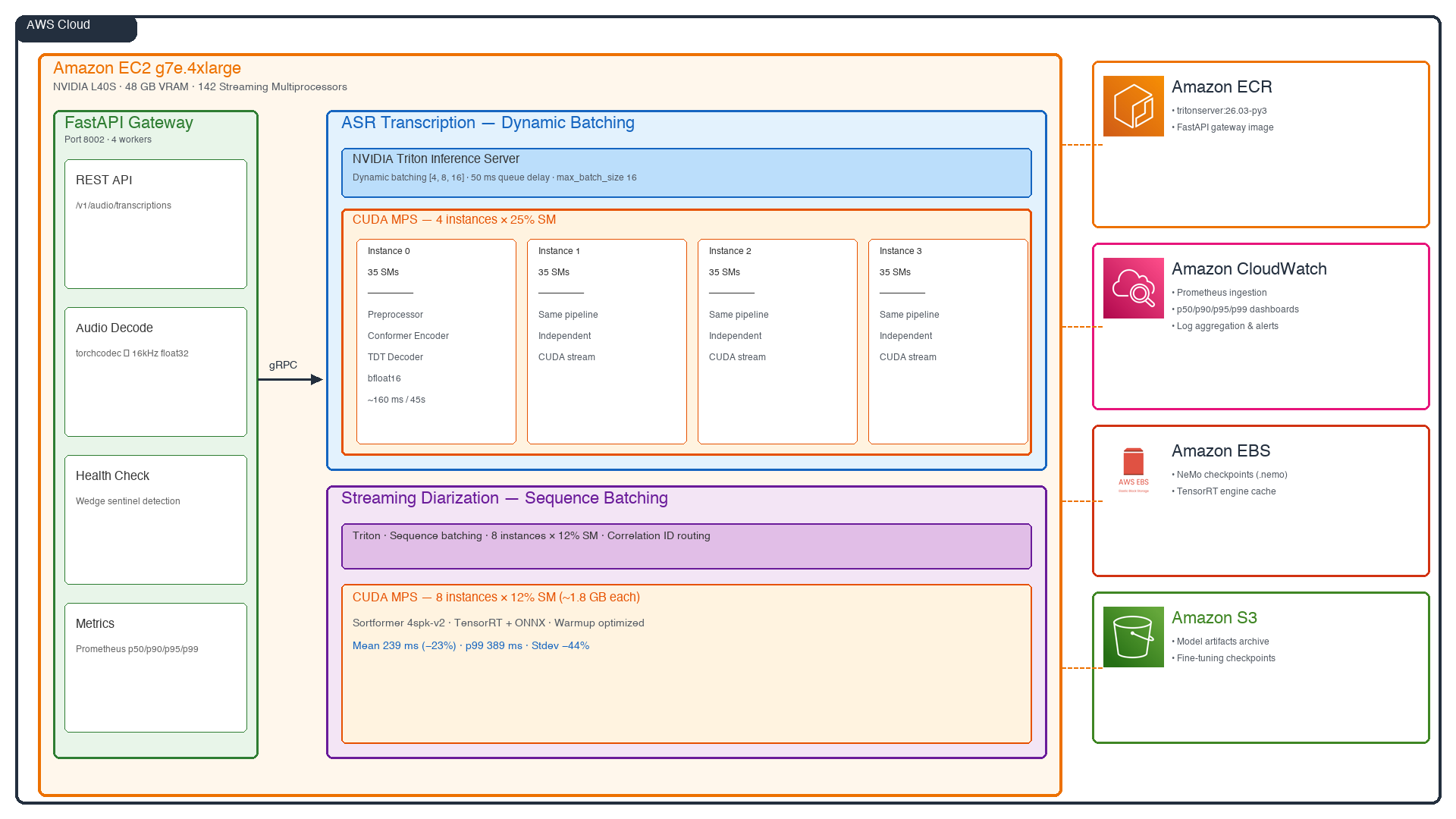Click the torchcodec 16kHz float32 text
1456x819 pixels.
(132, 353)
